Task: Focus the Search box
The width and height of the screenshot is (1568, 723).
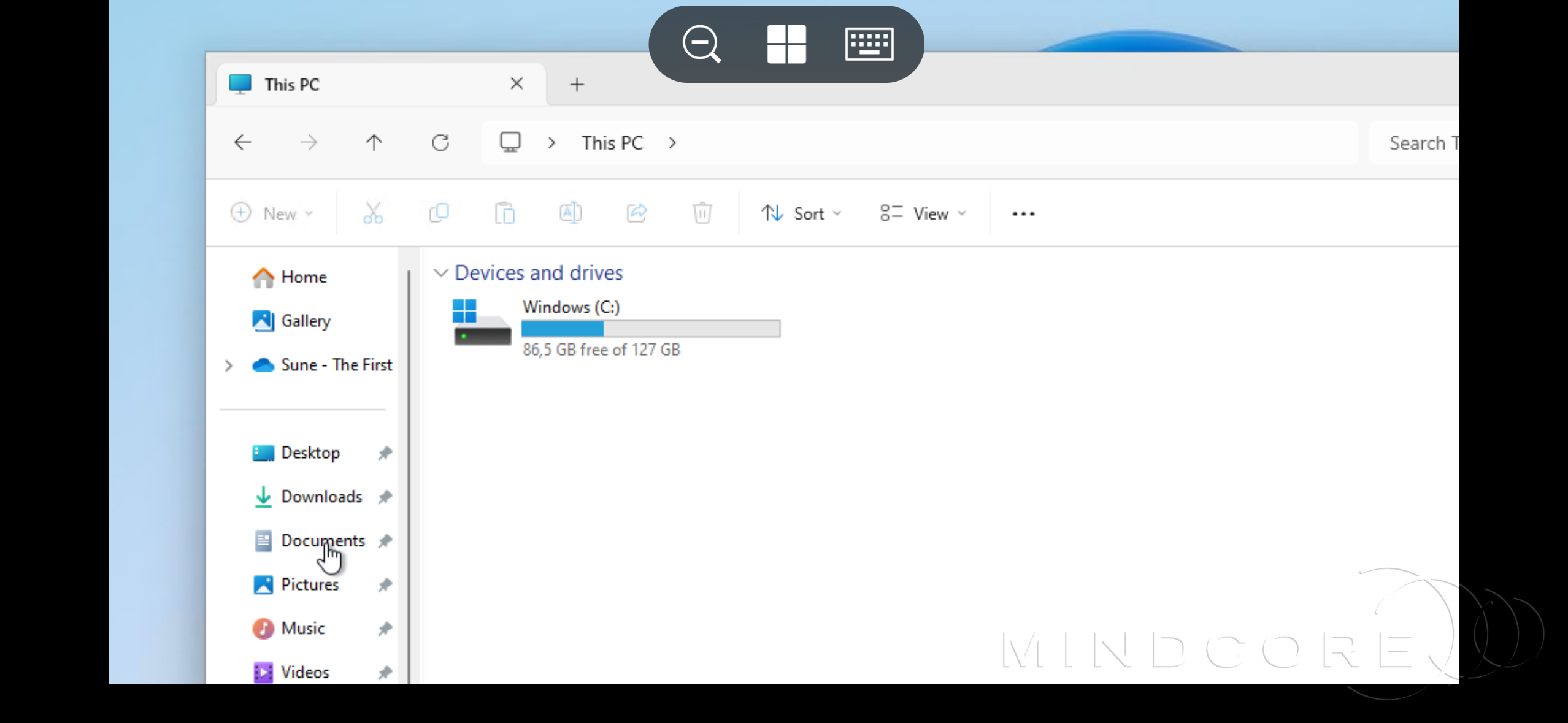Action: [1414, 143]
